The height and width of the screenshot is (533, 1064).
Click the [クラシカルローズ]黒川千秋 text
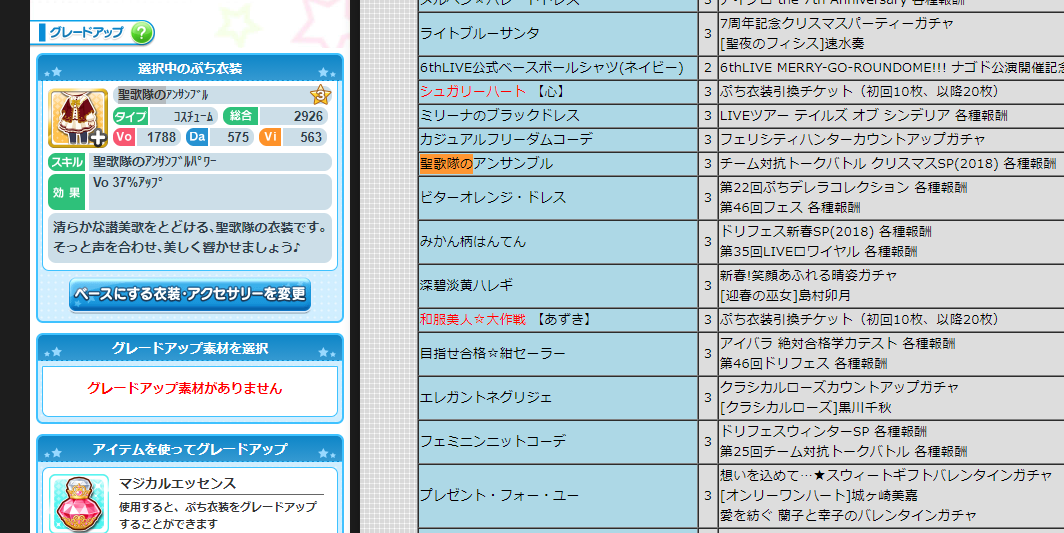pos(805,407)
